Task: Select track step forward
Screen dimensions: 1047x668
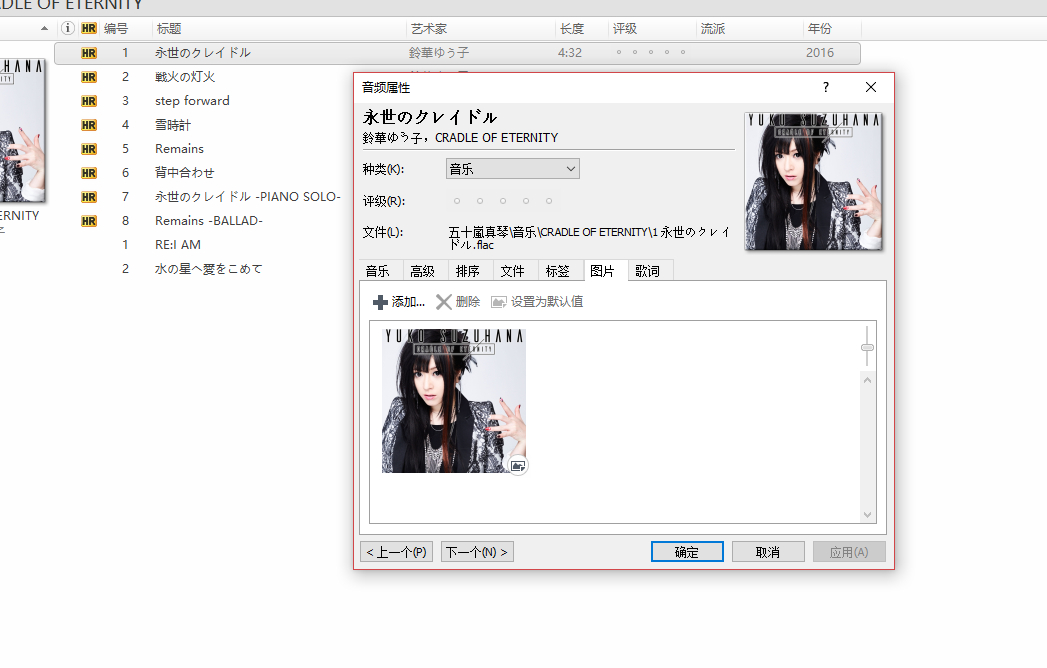Action: (192, 101)
